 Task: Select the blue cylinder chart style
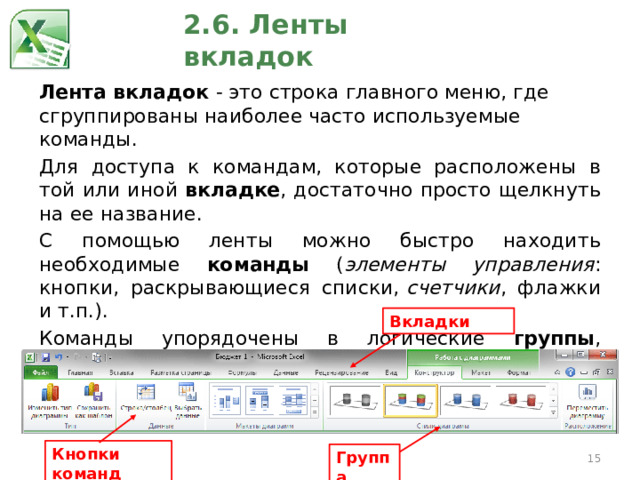pyautogui.click(x=466, y=401)
